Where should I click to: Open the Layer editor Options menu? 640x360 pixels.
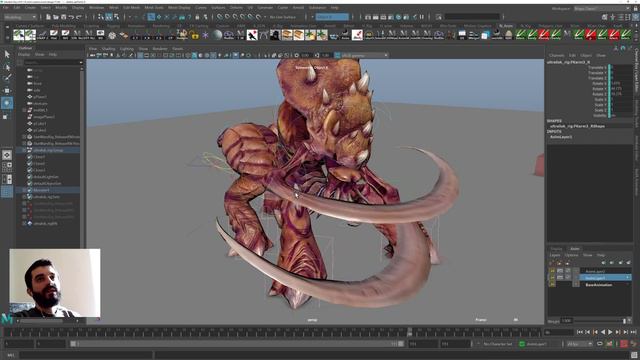click(x=571, y=255)
